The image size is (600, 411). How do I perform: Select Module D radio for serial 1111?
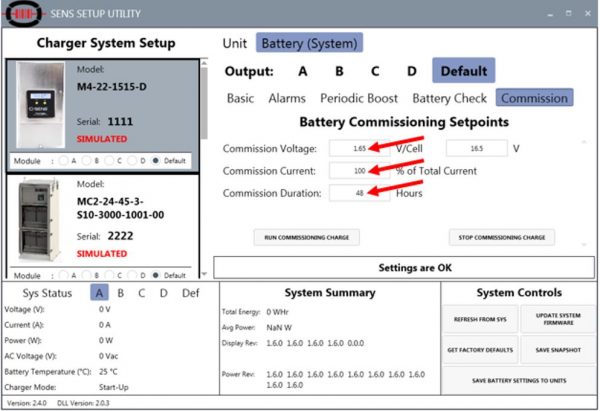pos(132,161)
